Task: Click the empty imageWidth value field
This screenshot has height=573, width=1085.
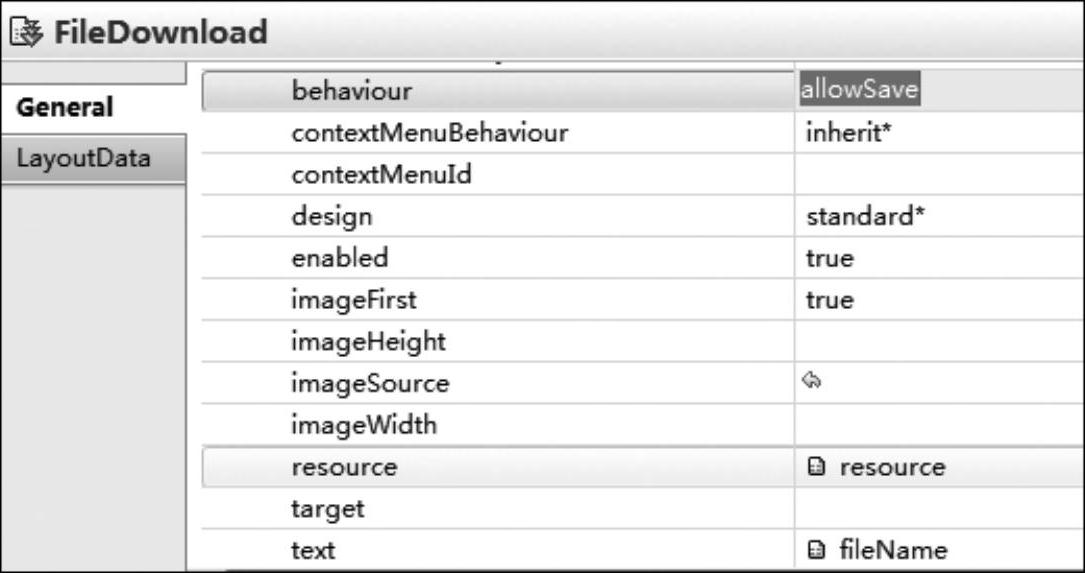Action: coord(940,424)
